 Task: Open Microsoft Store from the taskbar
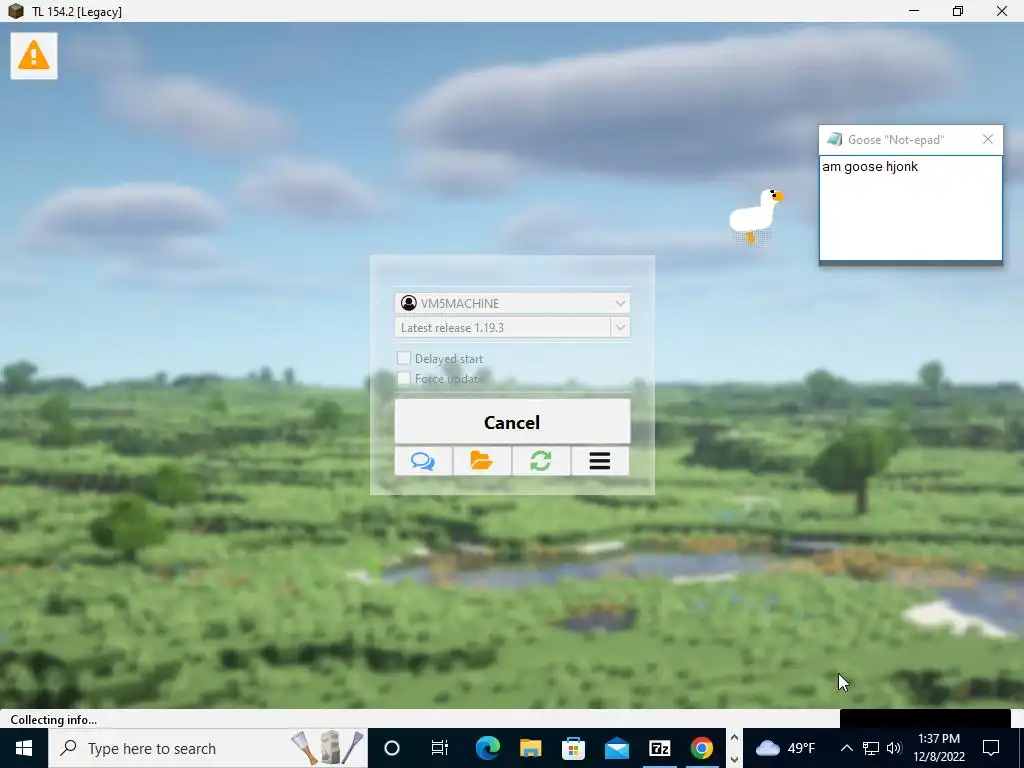click(573, 748)
